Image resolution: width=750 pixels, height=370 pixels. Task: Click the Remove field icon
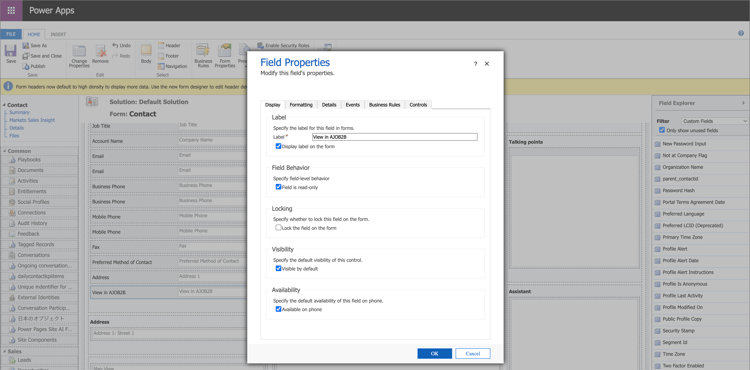coord(100,52)
